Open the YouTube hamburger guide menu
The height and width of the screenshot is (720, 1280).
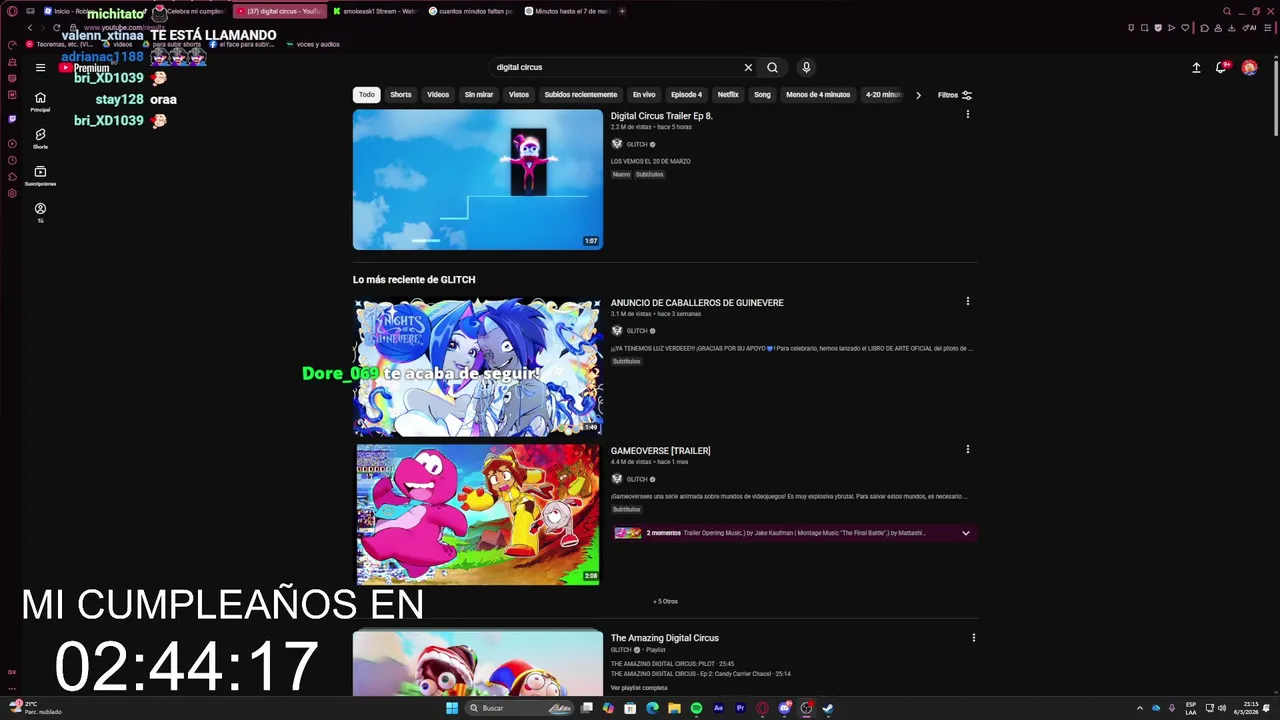[x=40, y=67]
